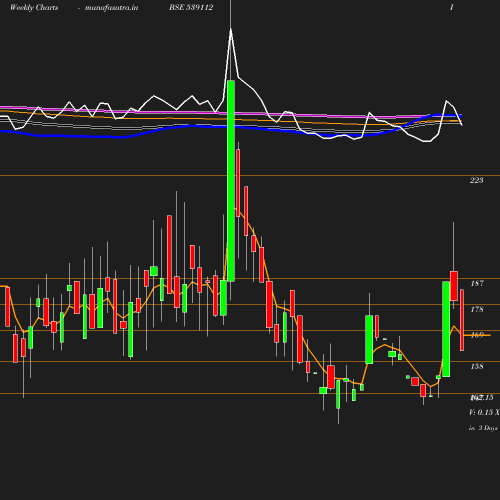The image size is (500, 500).
Task: Click the 223 price level label
Action: 477,180
